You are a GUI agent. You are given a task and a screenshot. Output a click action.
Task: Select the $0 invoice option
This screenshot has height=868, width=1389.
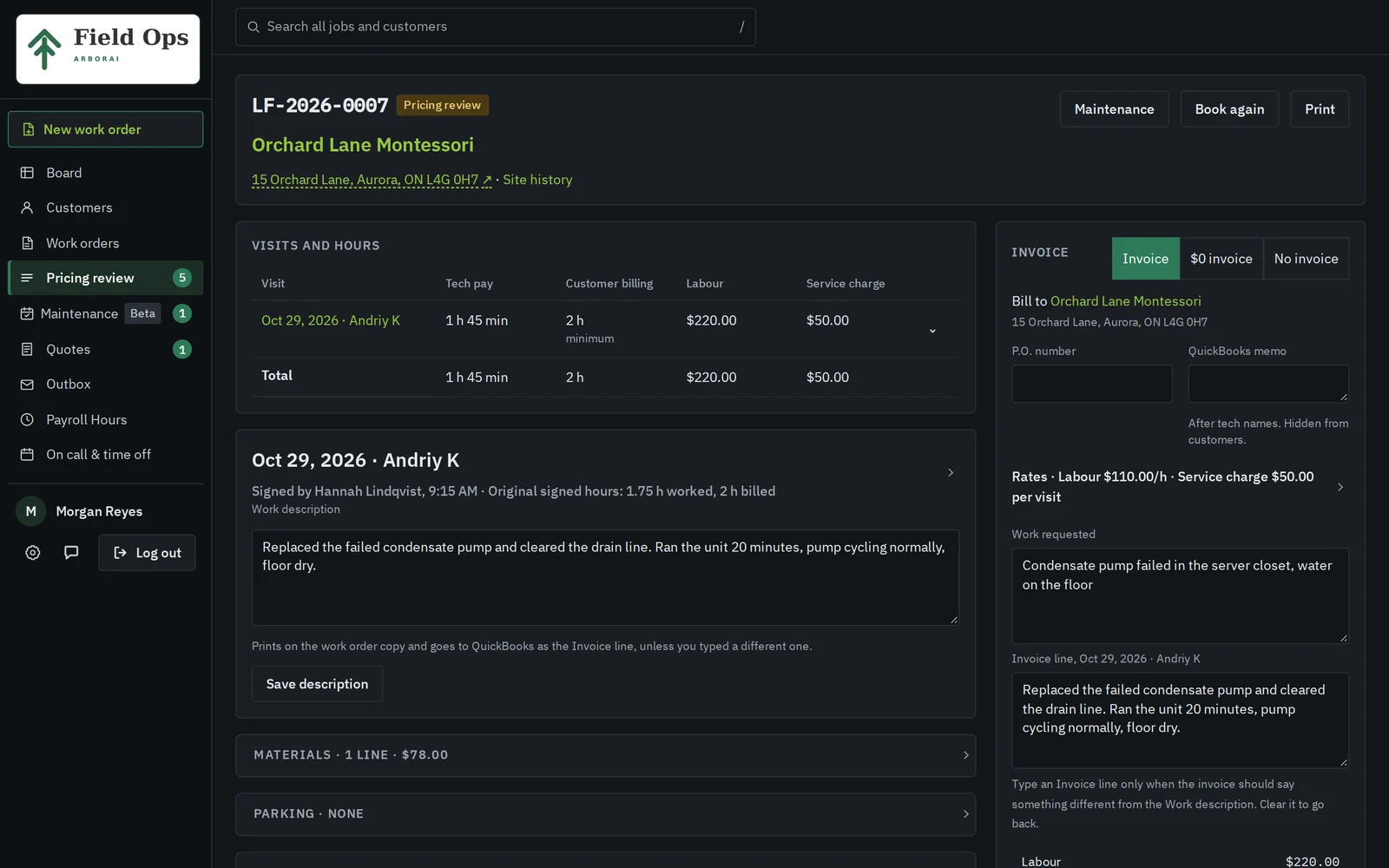pyautogui.click(x=1221, y=259)
